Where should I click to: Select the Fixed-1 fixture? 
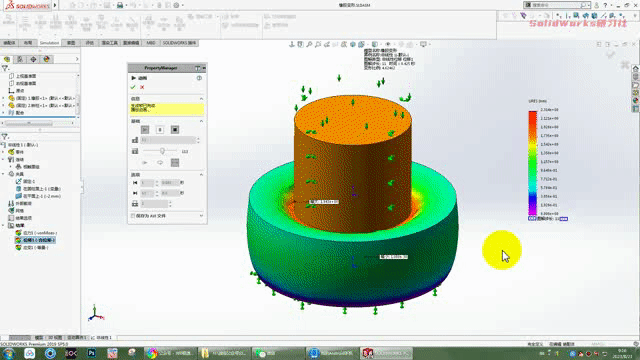[x=25, y=181]
